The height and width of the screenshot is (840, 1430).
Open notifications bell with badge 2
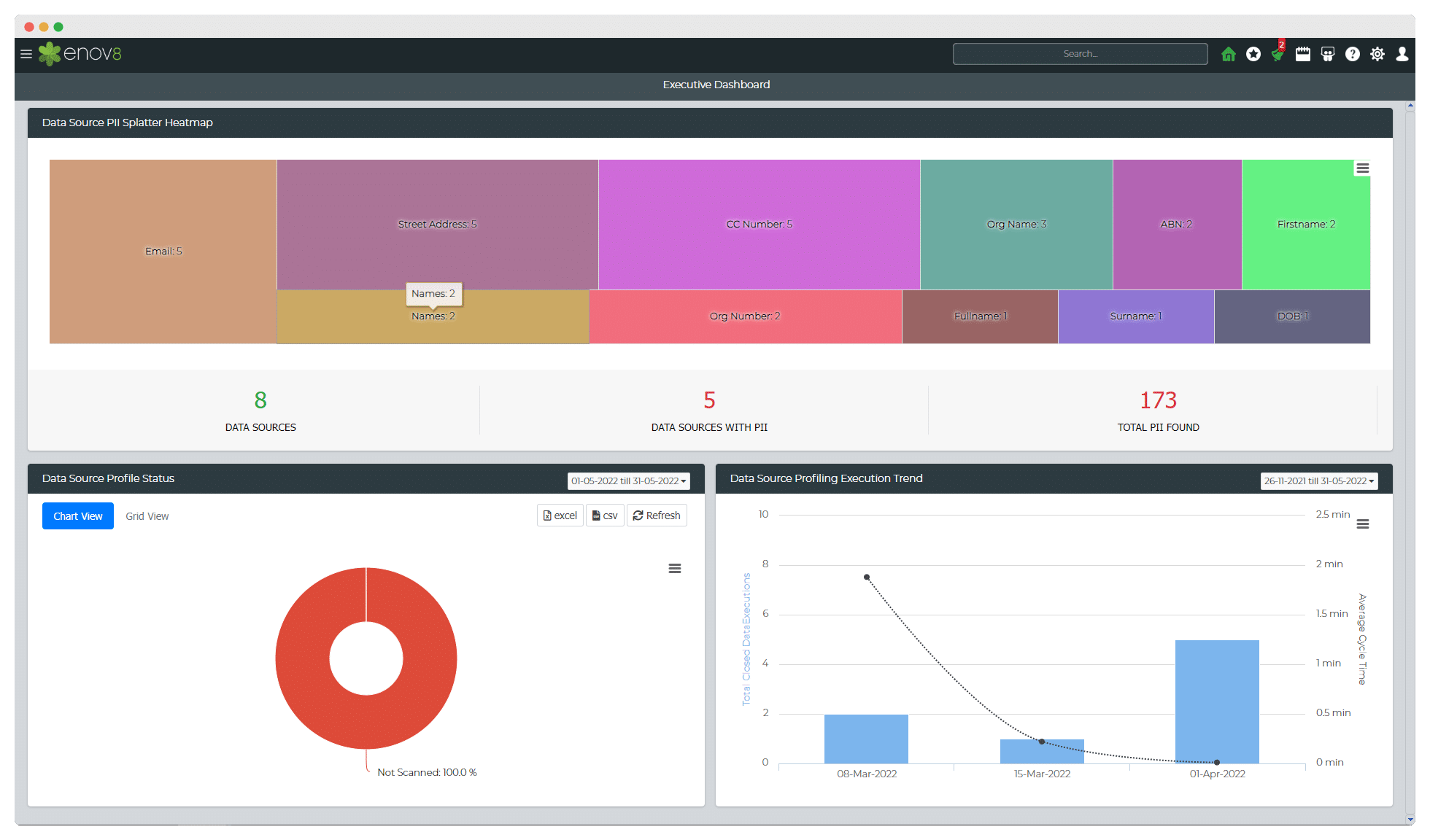pos(1278,53)
